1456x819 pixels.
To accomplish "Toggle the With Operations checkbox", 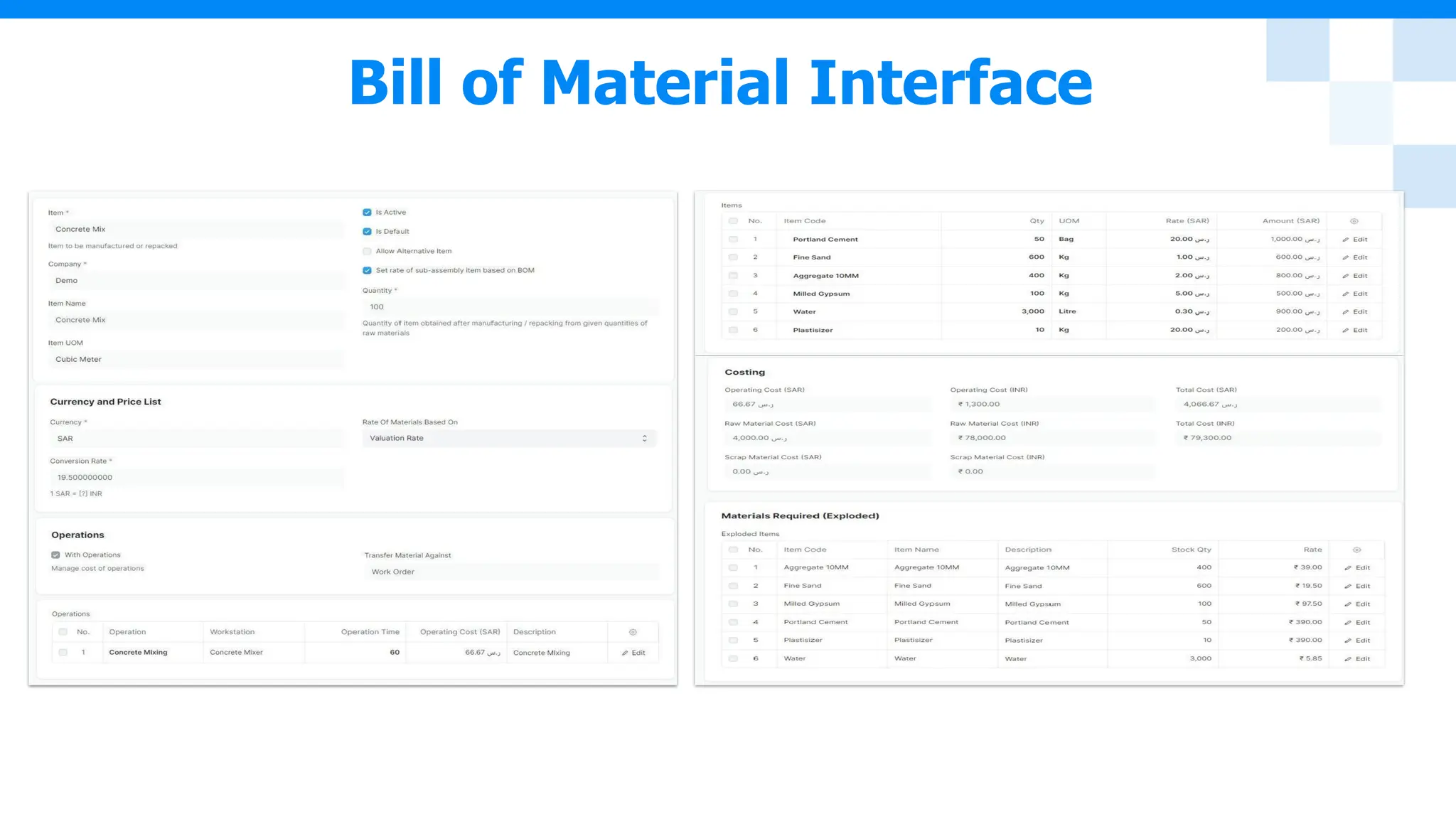I will click(x=55, y=555).
